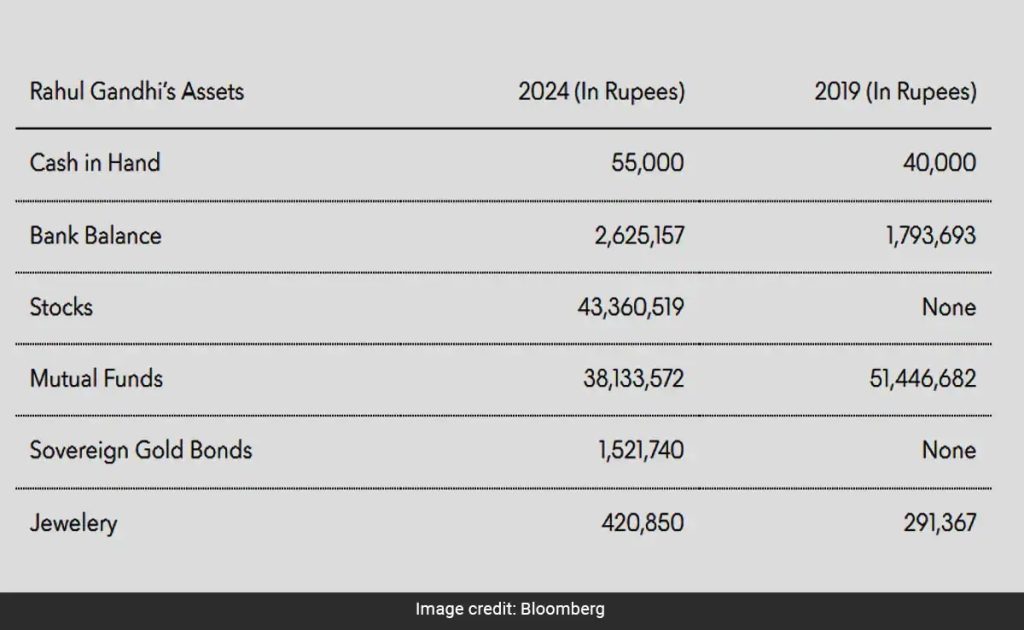The image size is (1024, 630).
Task: Select the 'Cash in Hand' row label
Action: coord(95,162)
